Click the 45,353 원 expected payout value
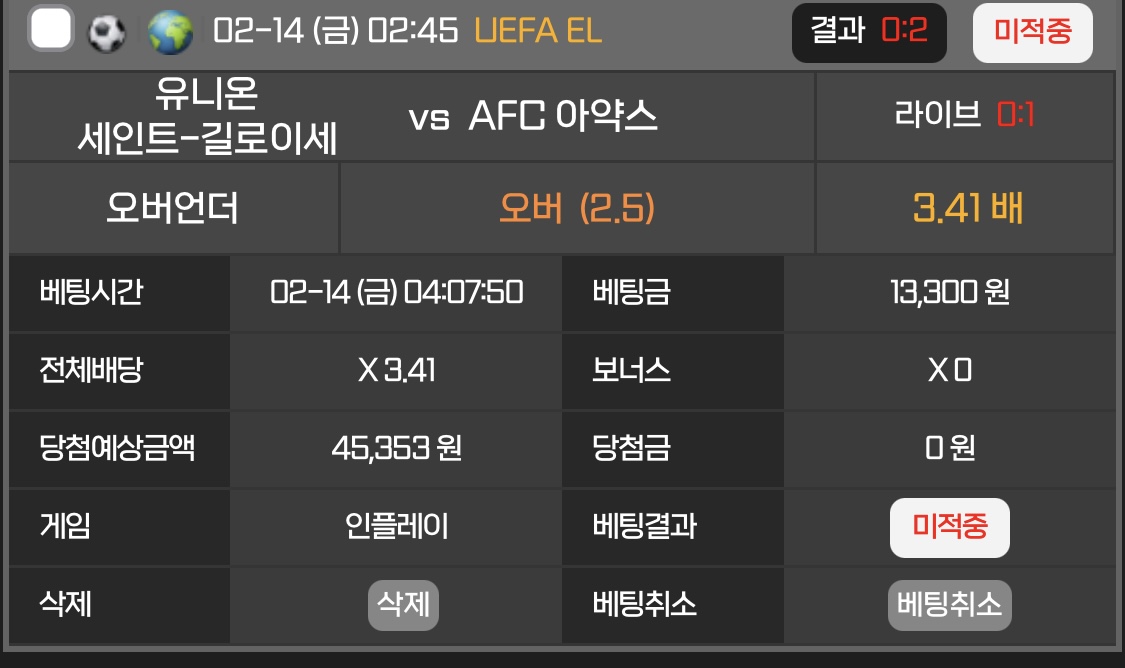The height and width of the screenshot is (668, 1125). tap(396, 447)
